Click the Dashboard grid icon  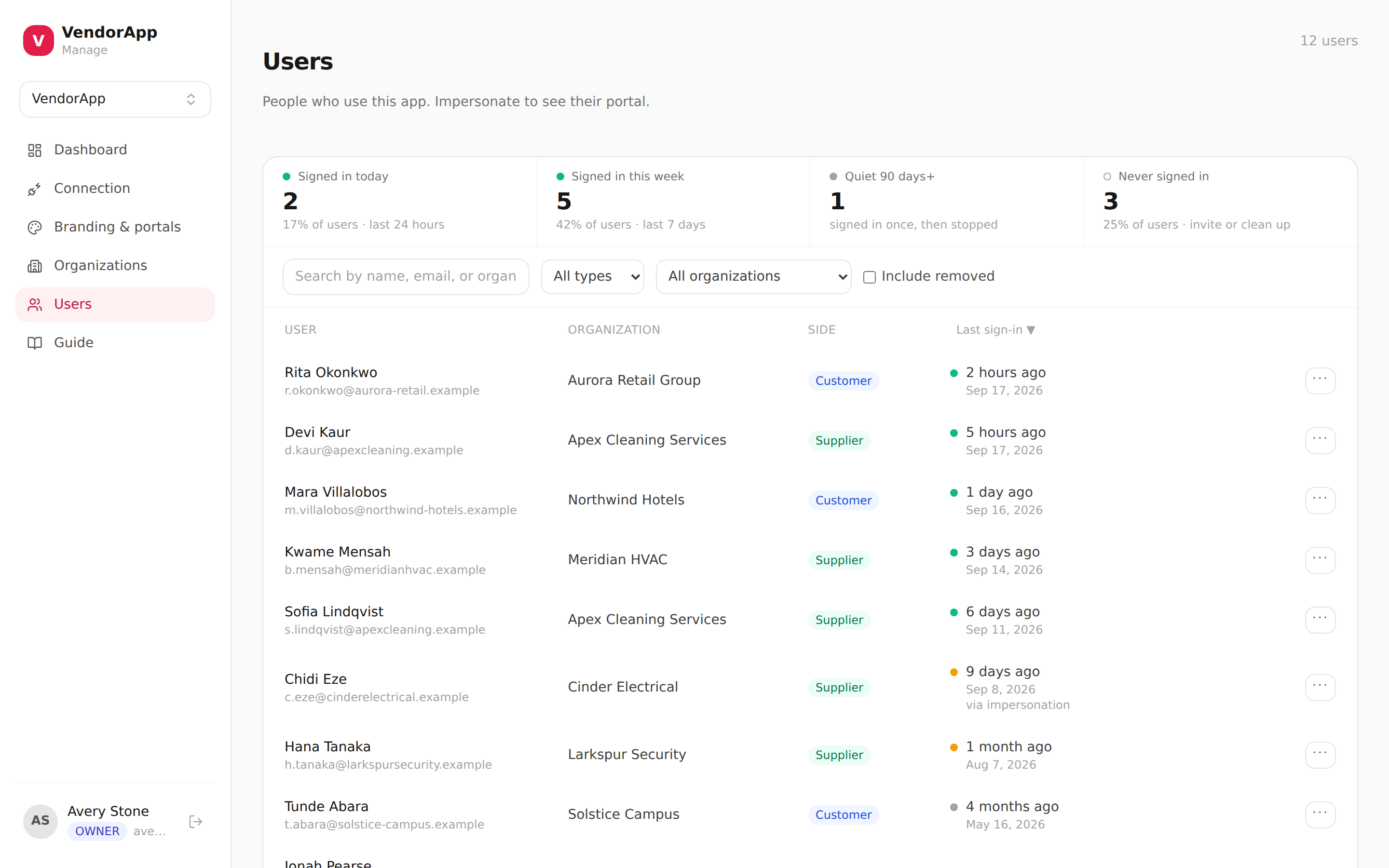point(34,150)
